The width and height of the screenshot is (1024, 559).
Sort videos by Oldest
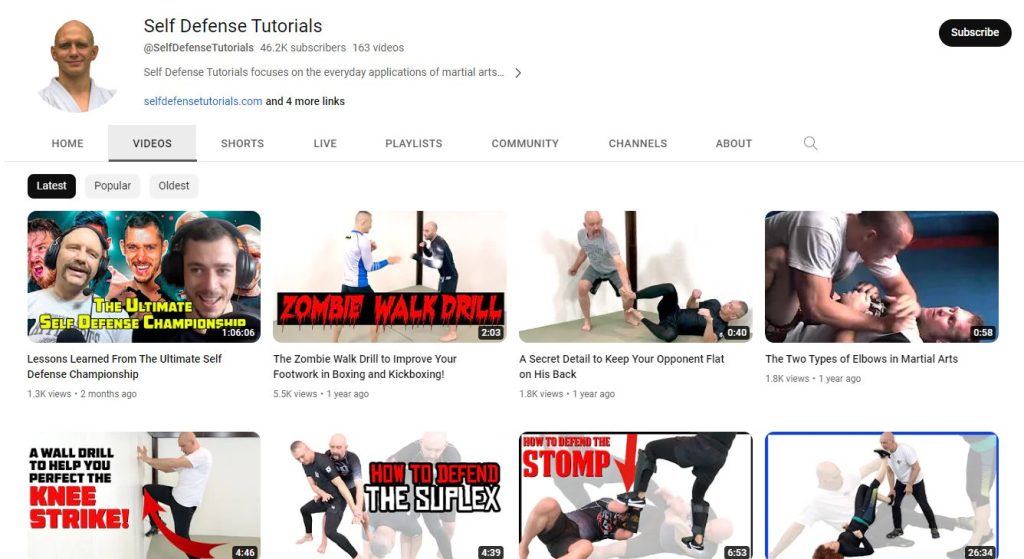pyautogui.click(x=174, y=186)
